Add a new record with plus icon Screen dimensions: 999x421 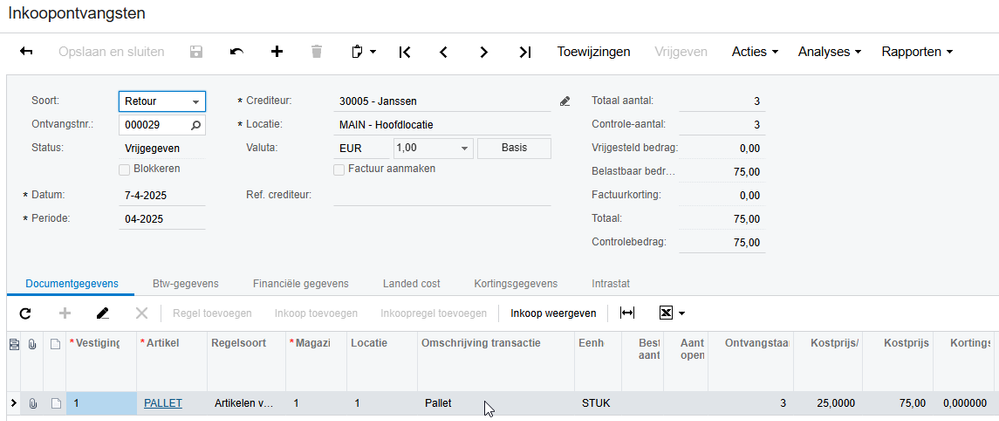coord(277,52)
